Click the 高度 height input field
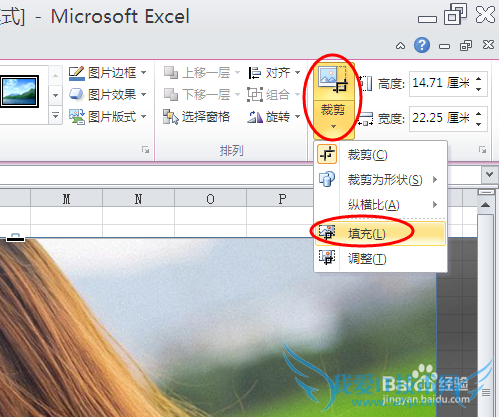 pyautogui.click(x=442, y=83)
